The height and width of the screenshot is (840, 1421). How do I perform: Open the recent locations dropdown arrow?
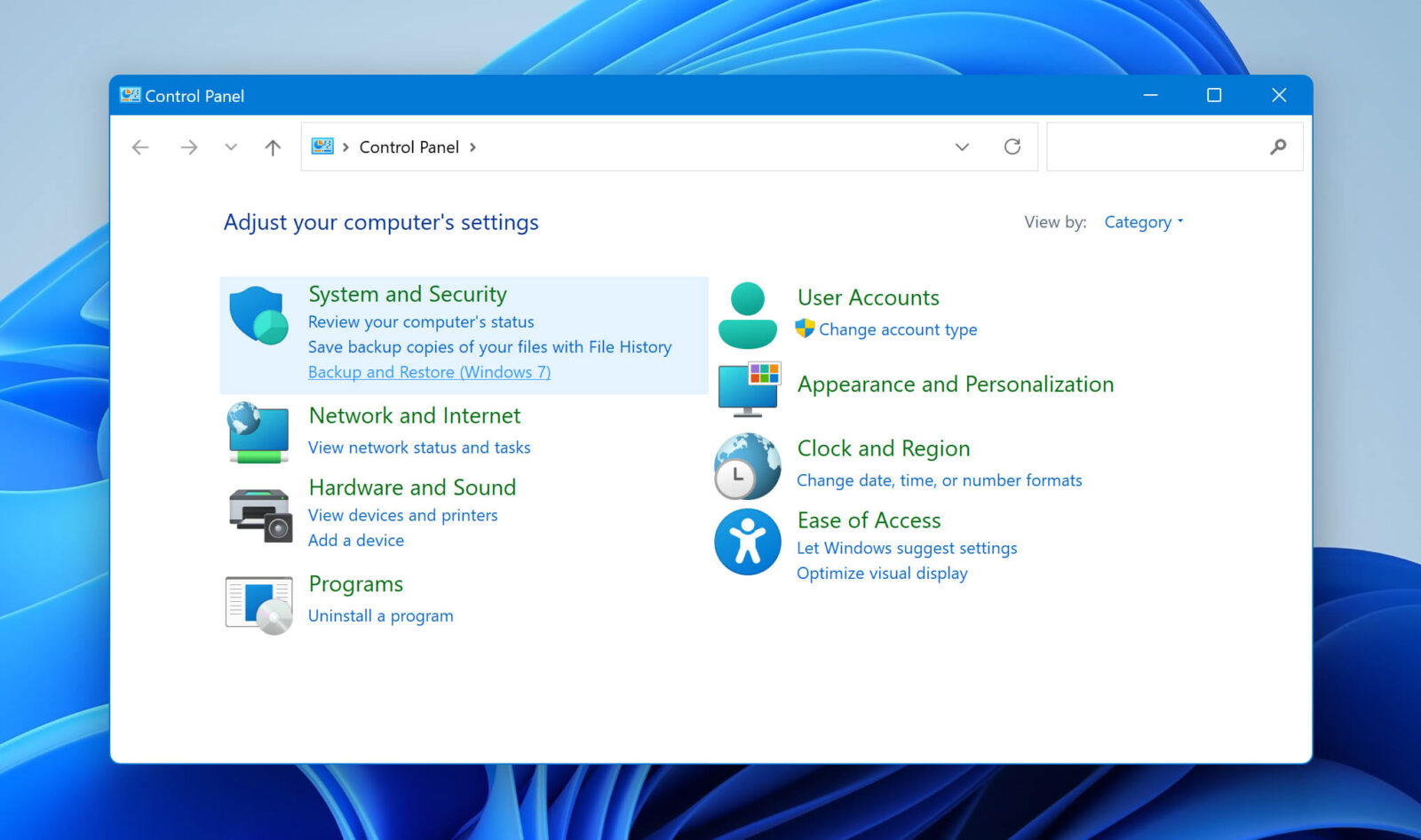point(231,147)
